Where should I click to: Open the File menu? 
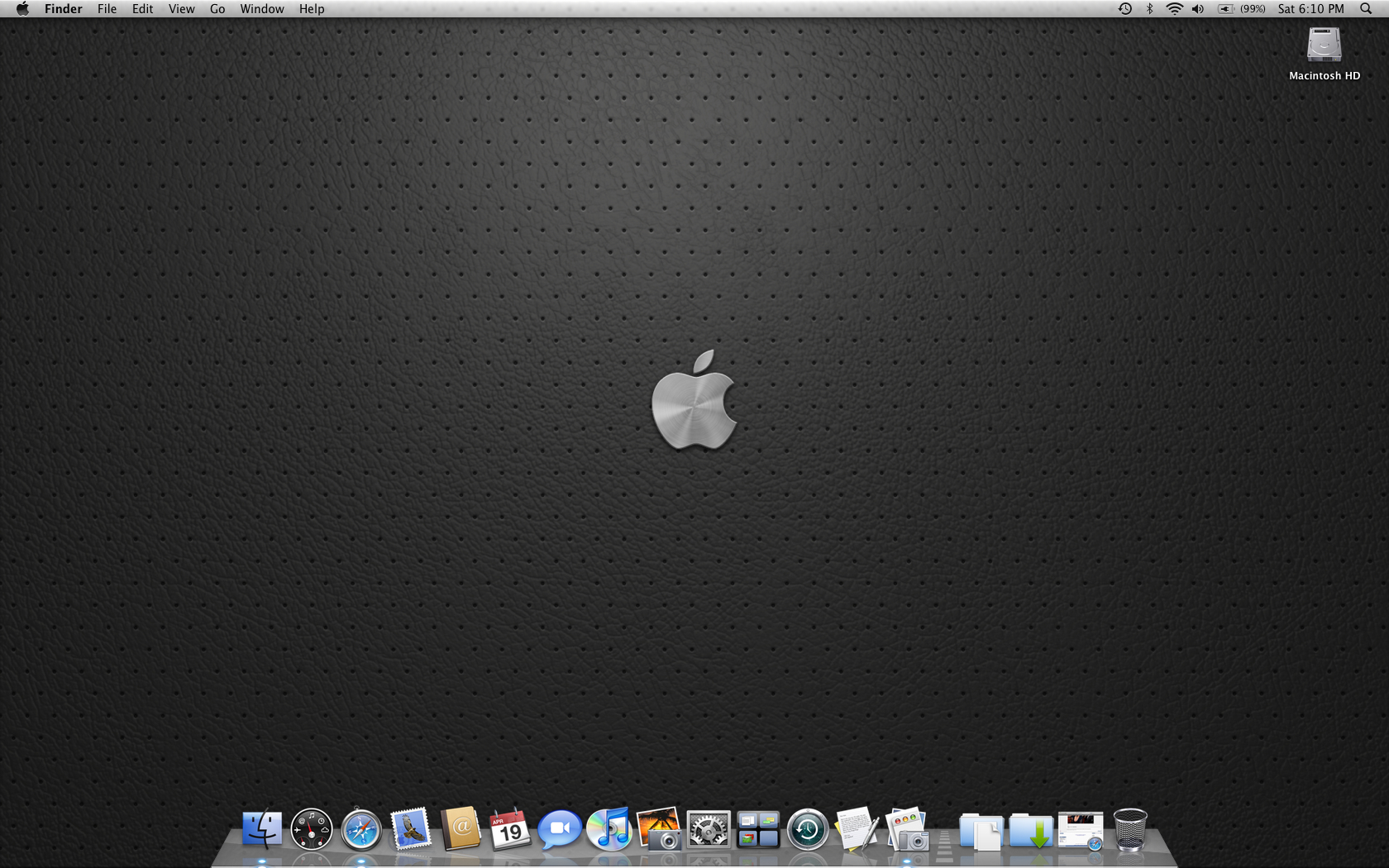pyautogui.click(x=107, y=9)
